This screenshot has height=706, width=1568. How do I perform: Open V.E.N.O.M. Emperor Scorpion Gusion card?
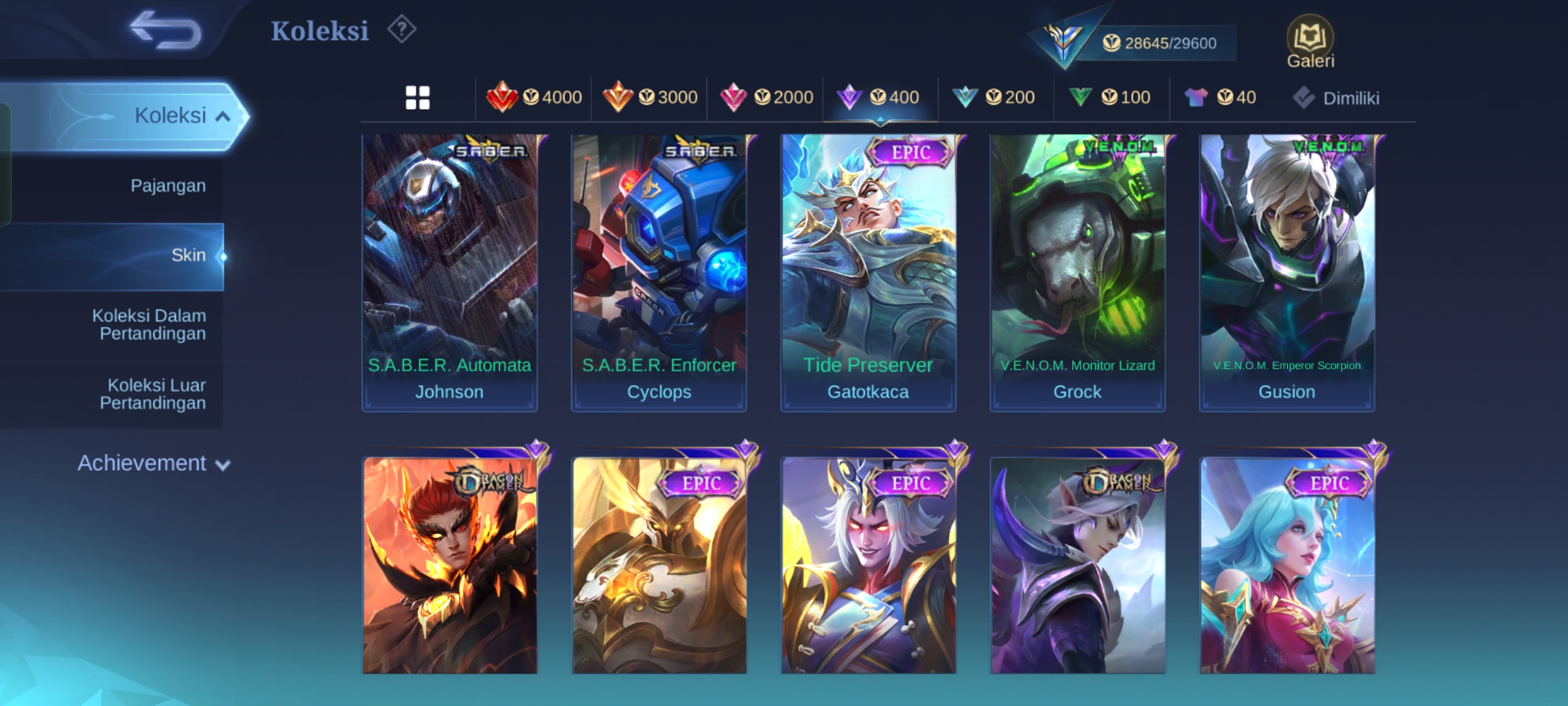[1287, 273]
